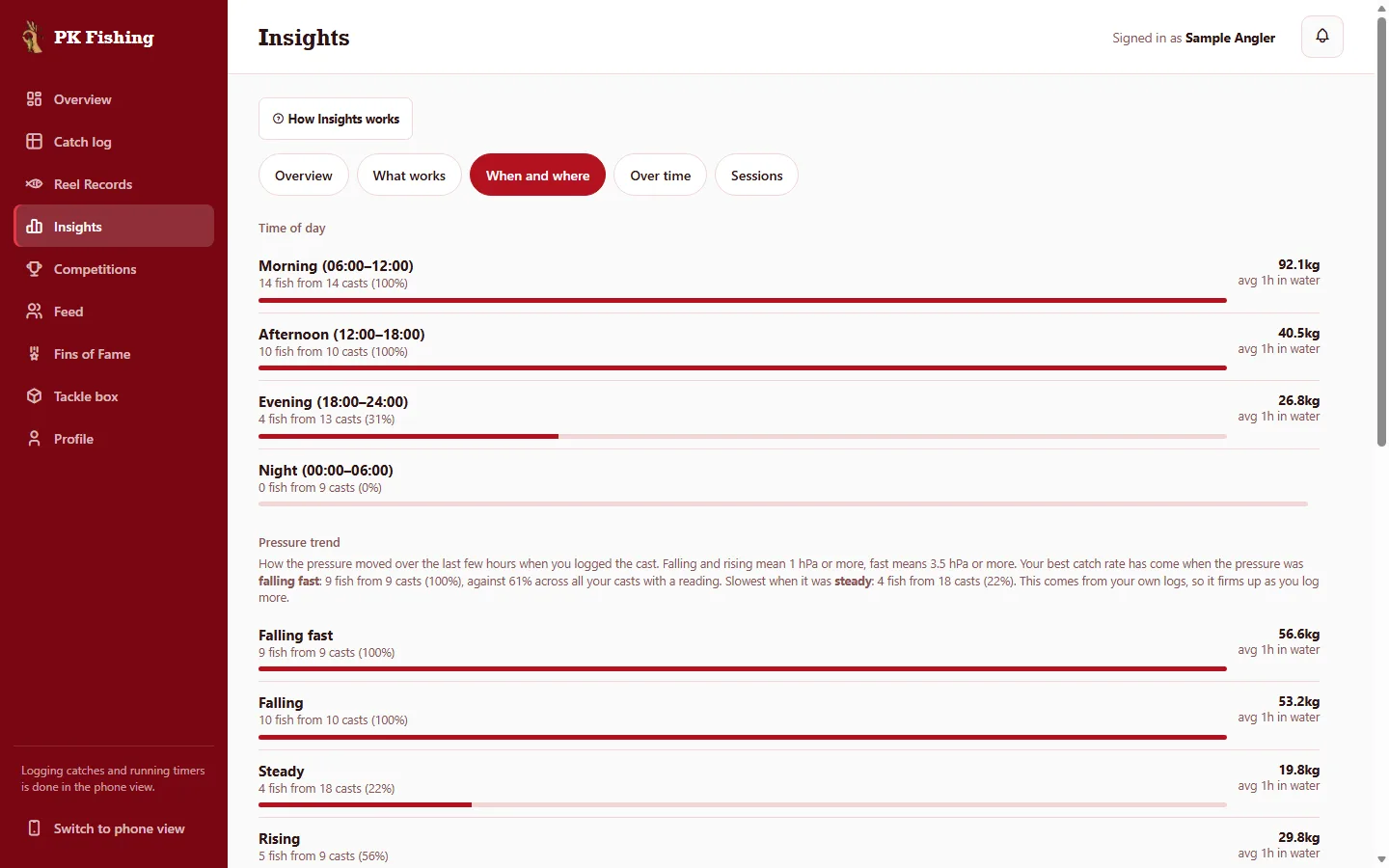Click "5 fish from 9 casts (56%)" text
Viewport: 1389px width, 868px height.
(x=323, y=855)
